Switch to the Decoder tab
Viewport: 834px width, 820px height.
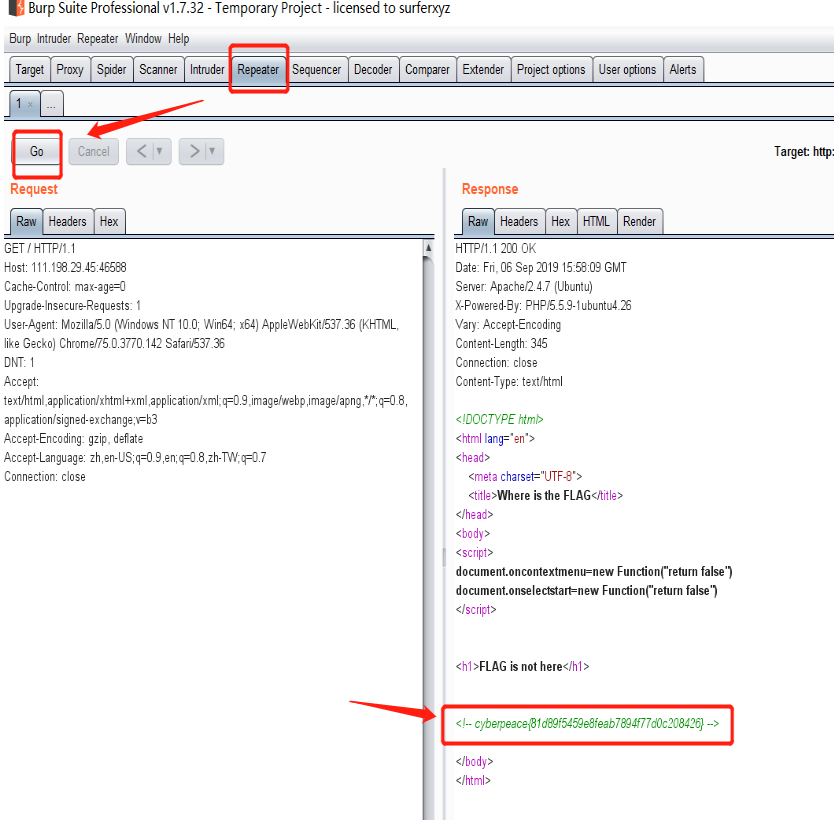(x=373, y=70)
